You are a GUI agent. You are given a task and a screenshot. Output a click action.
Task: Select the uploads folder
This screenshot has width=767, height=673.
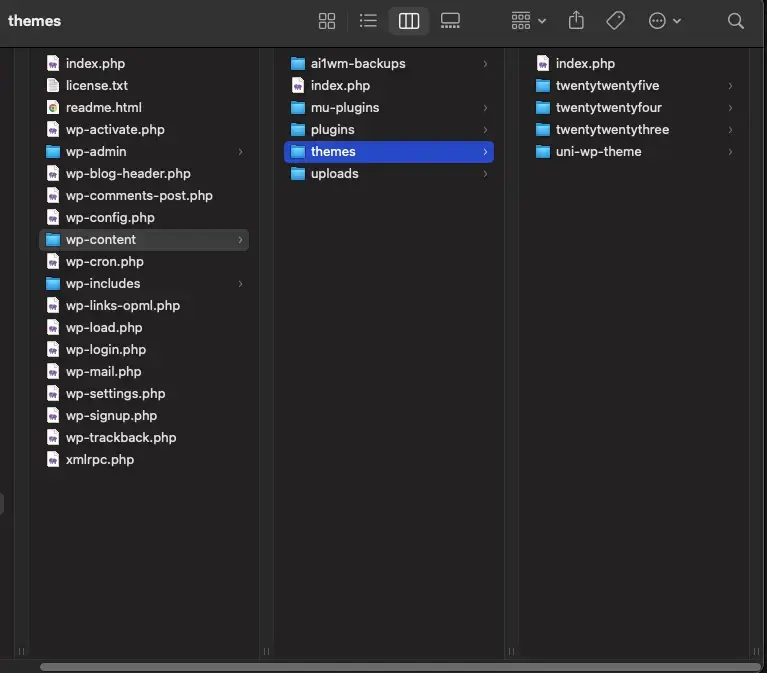click(x=334, y=174)
